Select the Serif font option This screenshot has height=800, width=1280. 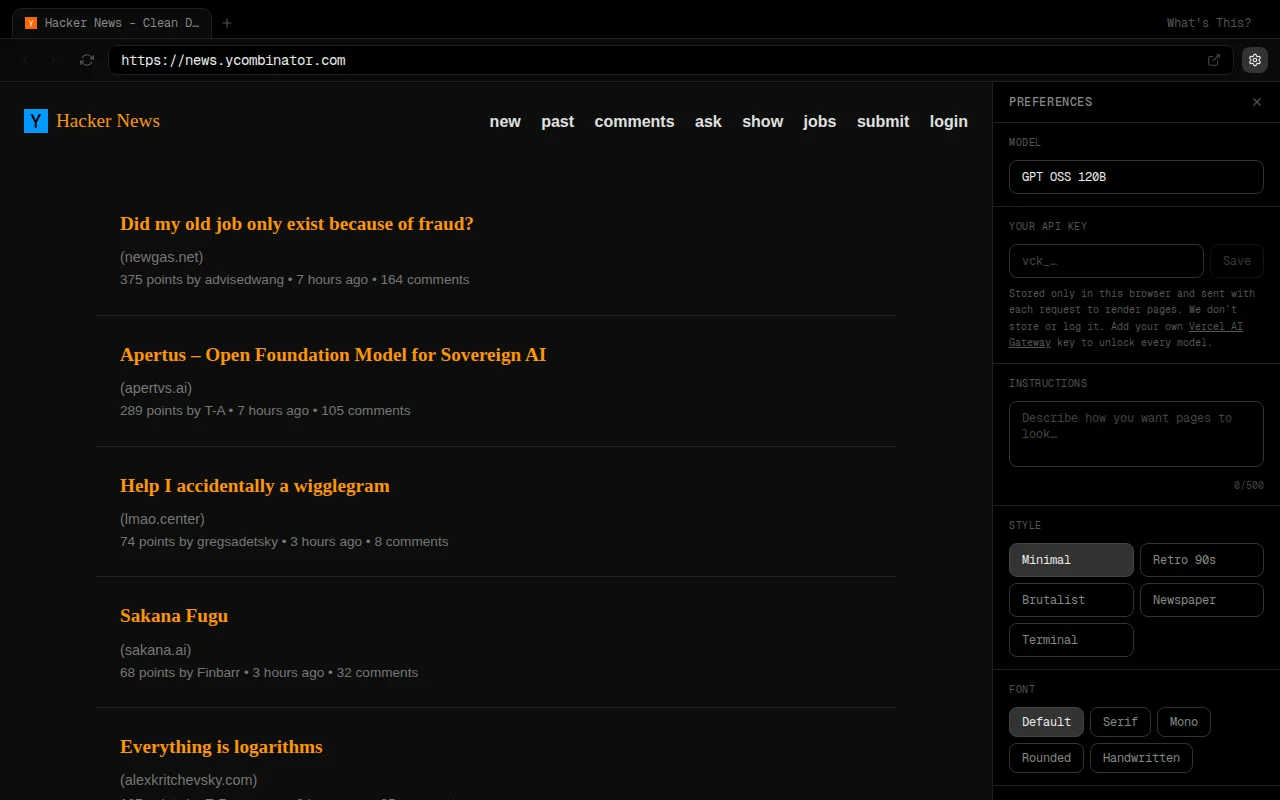click(x=1120, y=722)
